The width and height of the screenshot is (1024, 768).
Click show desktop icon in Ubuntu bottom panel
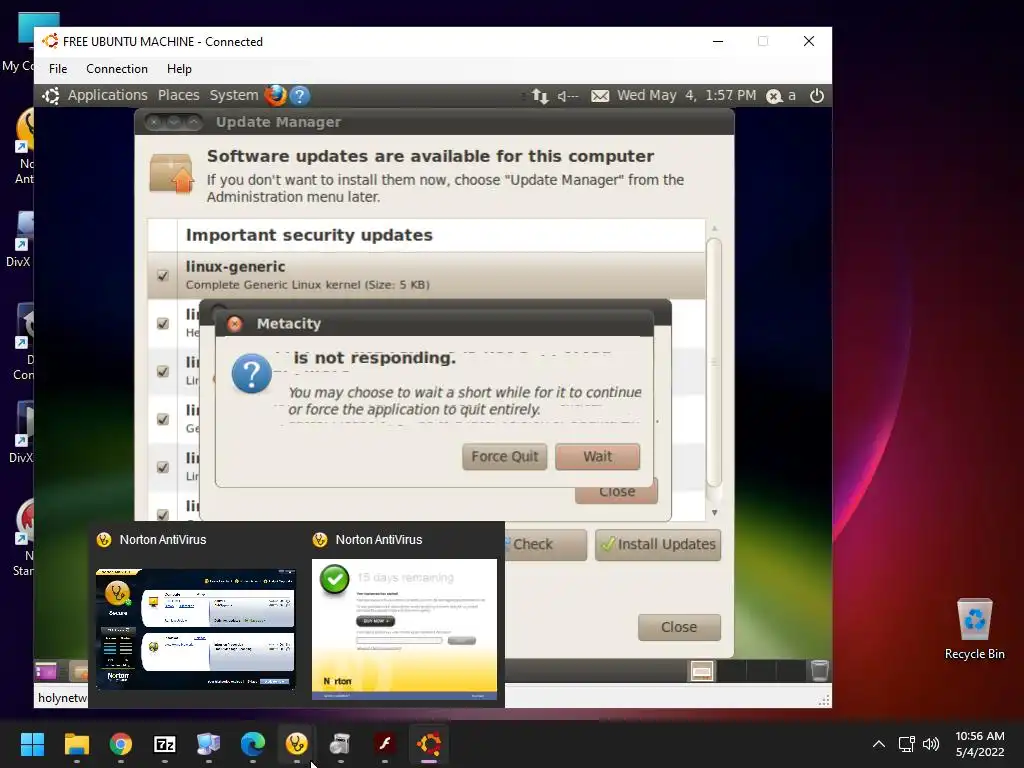coord(46,671)
